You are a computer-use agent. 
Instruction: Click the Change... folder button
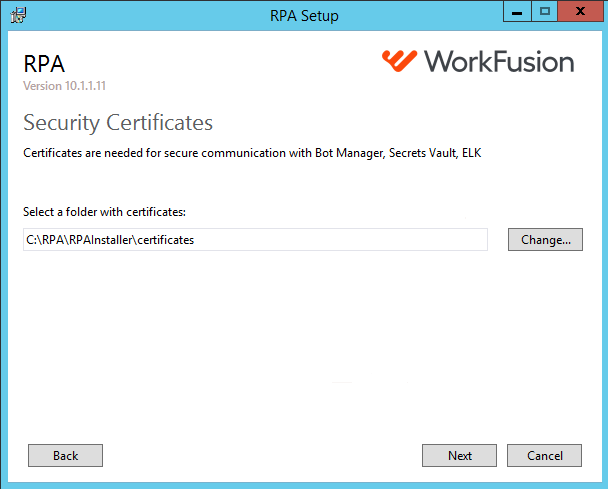tap(545, 240)
